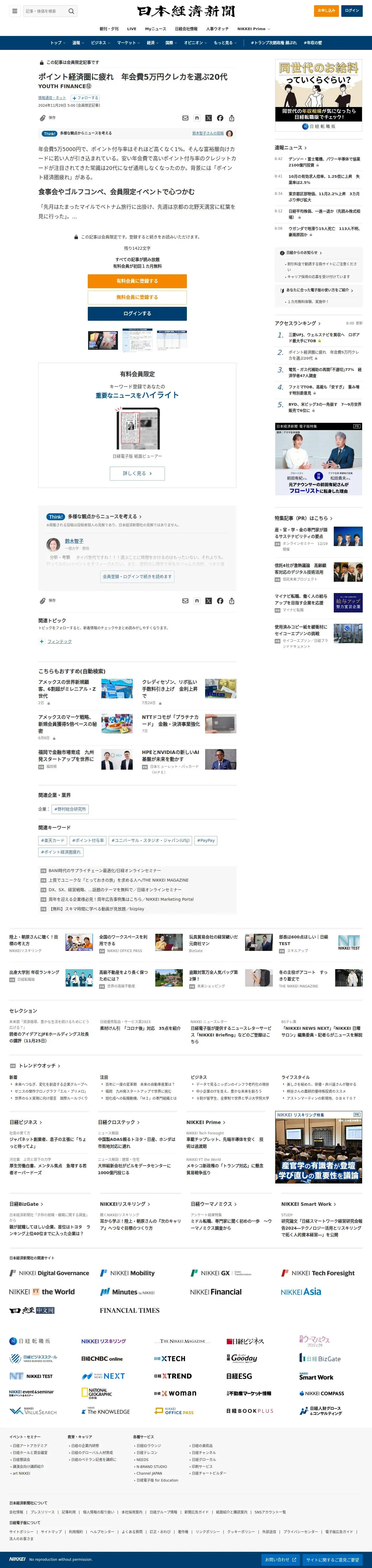The height and width of the screenshot is (1568, 372).
Task: Click the ログイン button in the header
Action: (x=352, y=10)
